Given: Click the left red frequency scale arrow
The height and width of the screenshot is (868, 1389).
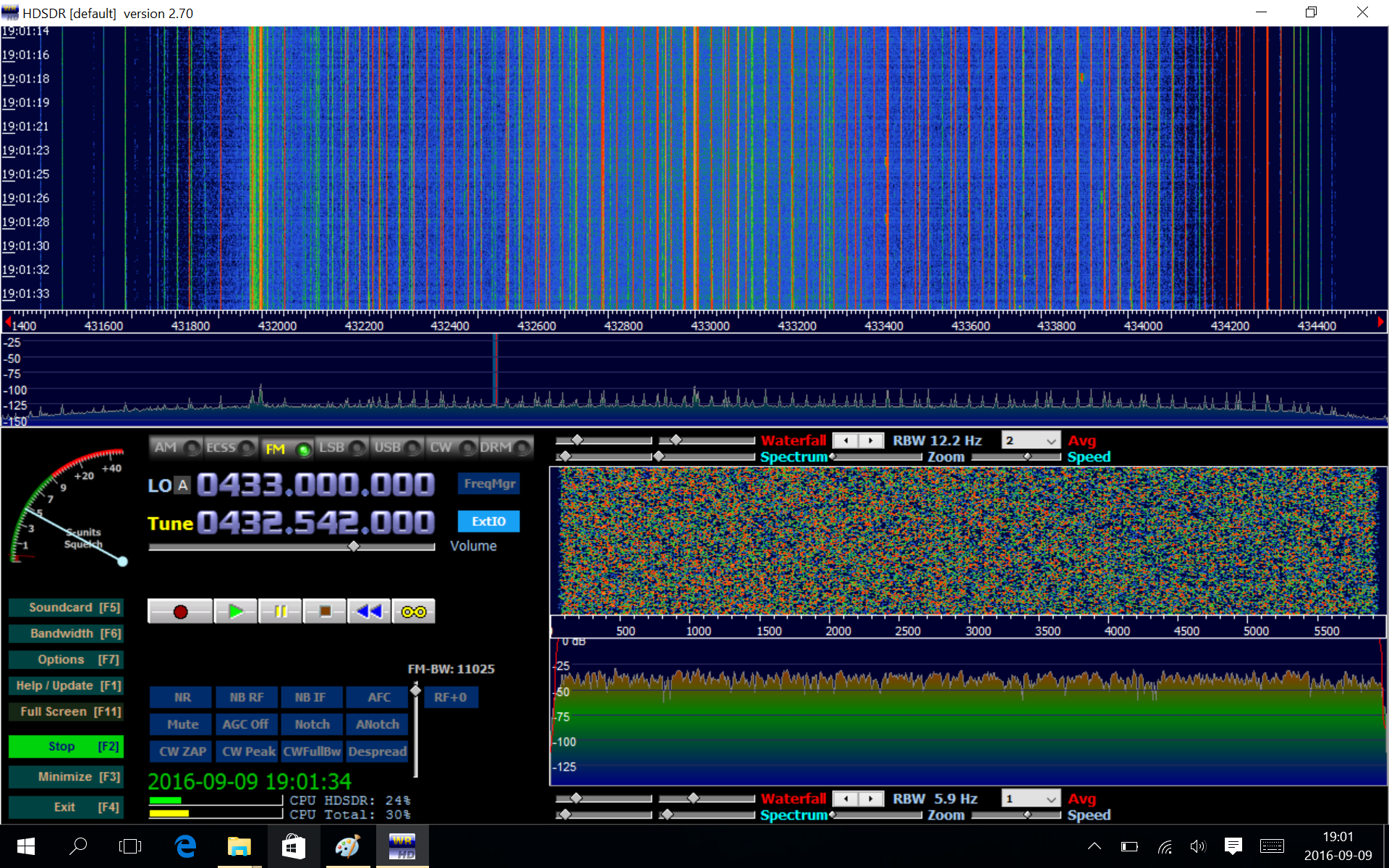Looking at the screenshot, I should coord(7,321).
